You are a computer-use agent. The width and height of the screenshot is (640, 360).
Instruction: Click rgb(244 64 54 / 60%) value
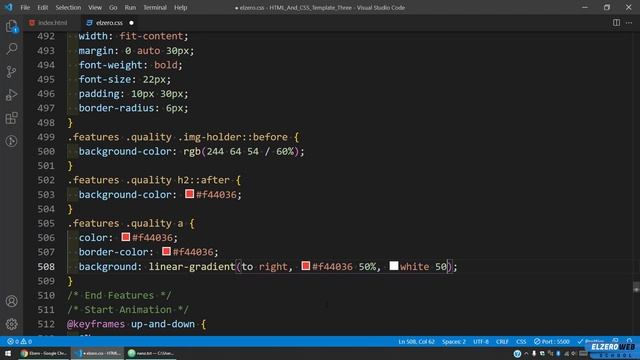coord(241,151)
